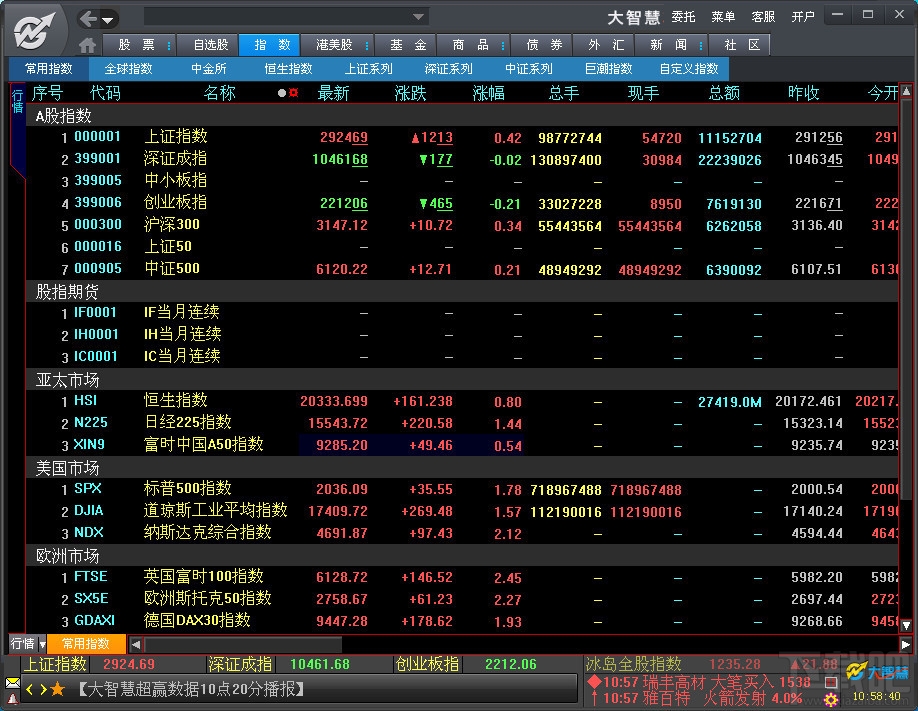This screenshot has height=711, width=918.
Task: Click the orange star favorite icon
Action: coord(57,689)
